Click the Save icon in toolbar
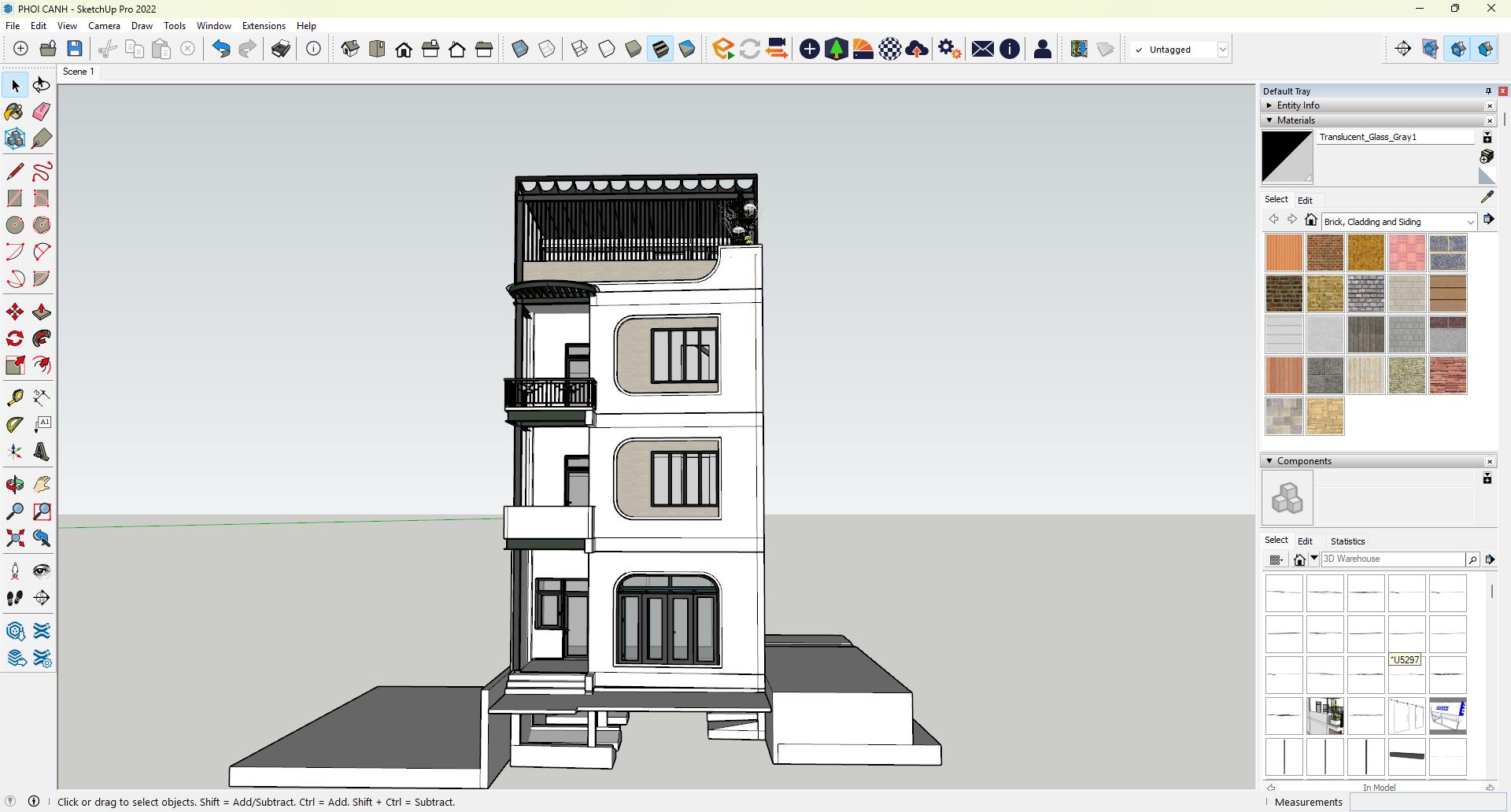1511x812 pixels. 75,50
